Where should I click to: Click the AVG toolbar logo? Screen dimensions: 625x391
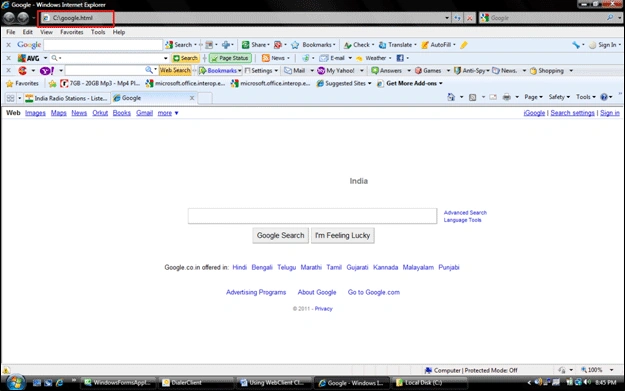tap(28, 58)
